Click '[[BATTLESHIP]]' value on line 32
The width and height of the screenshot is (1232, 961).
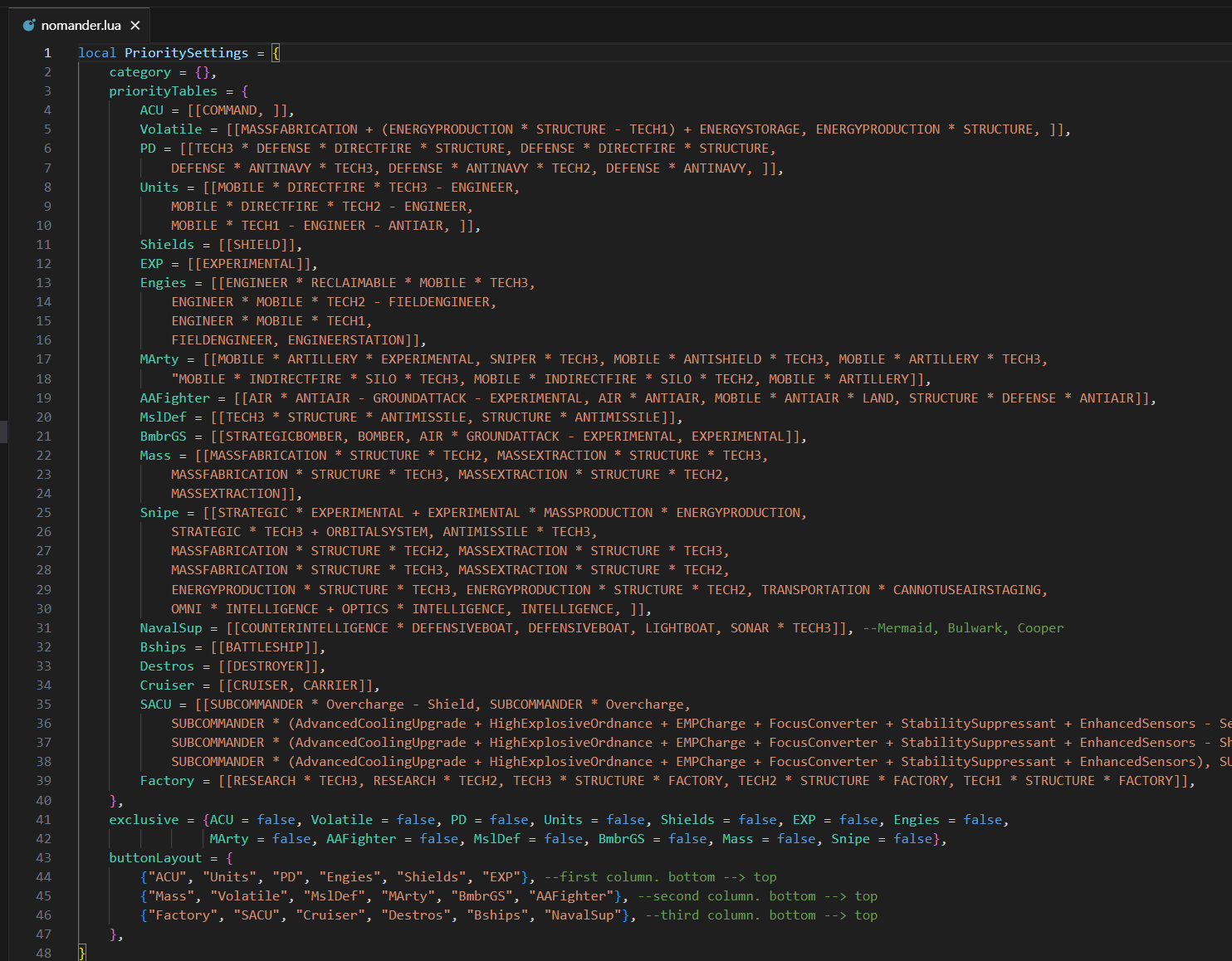click(265, 646)
